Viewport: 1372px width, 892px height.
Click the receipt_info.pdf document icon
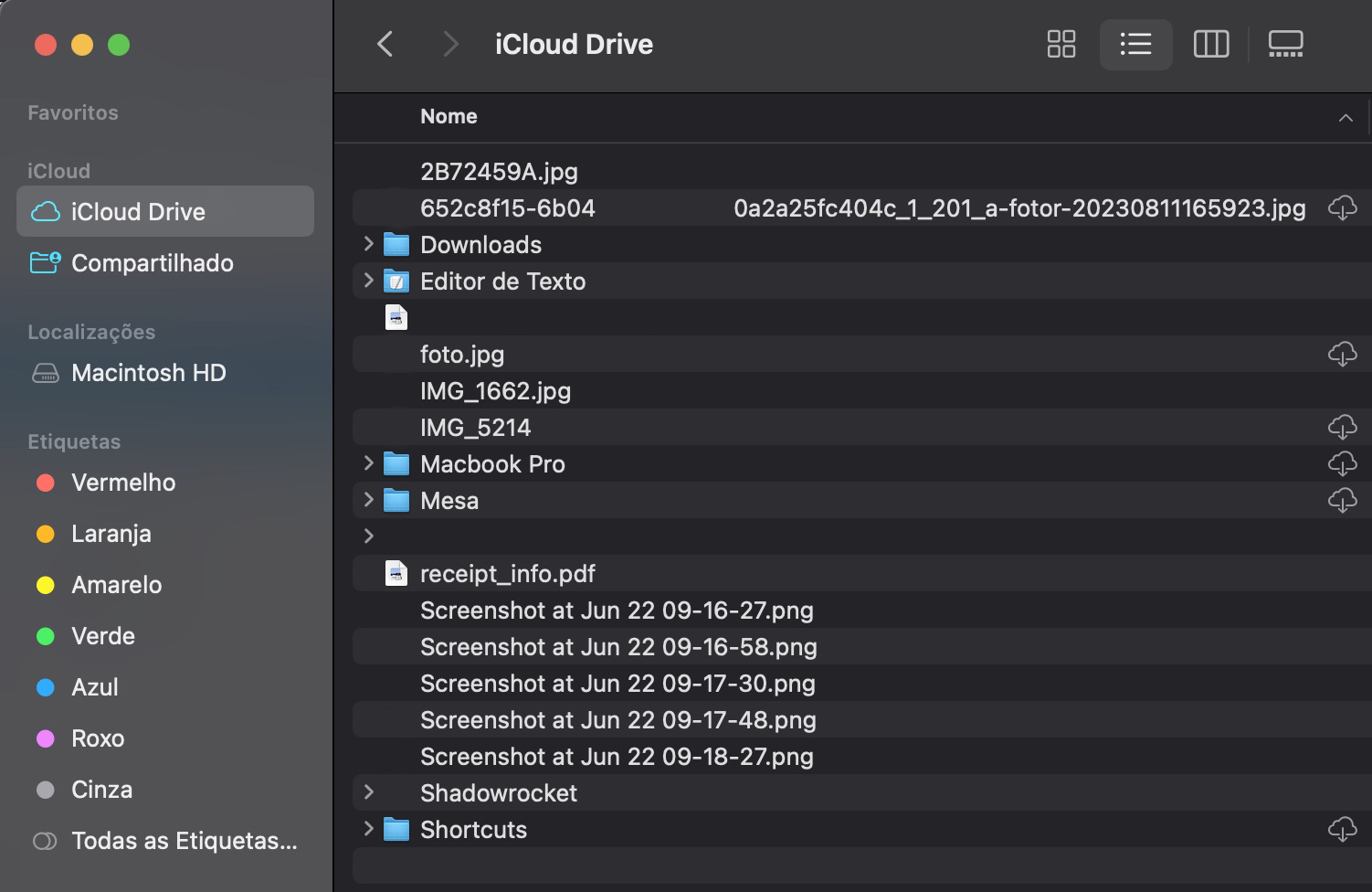click(396, 574)
